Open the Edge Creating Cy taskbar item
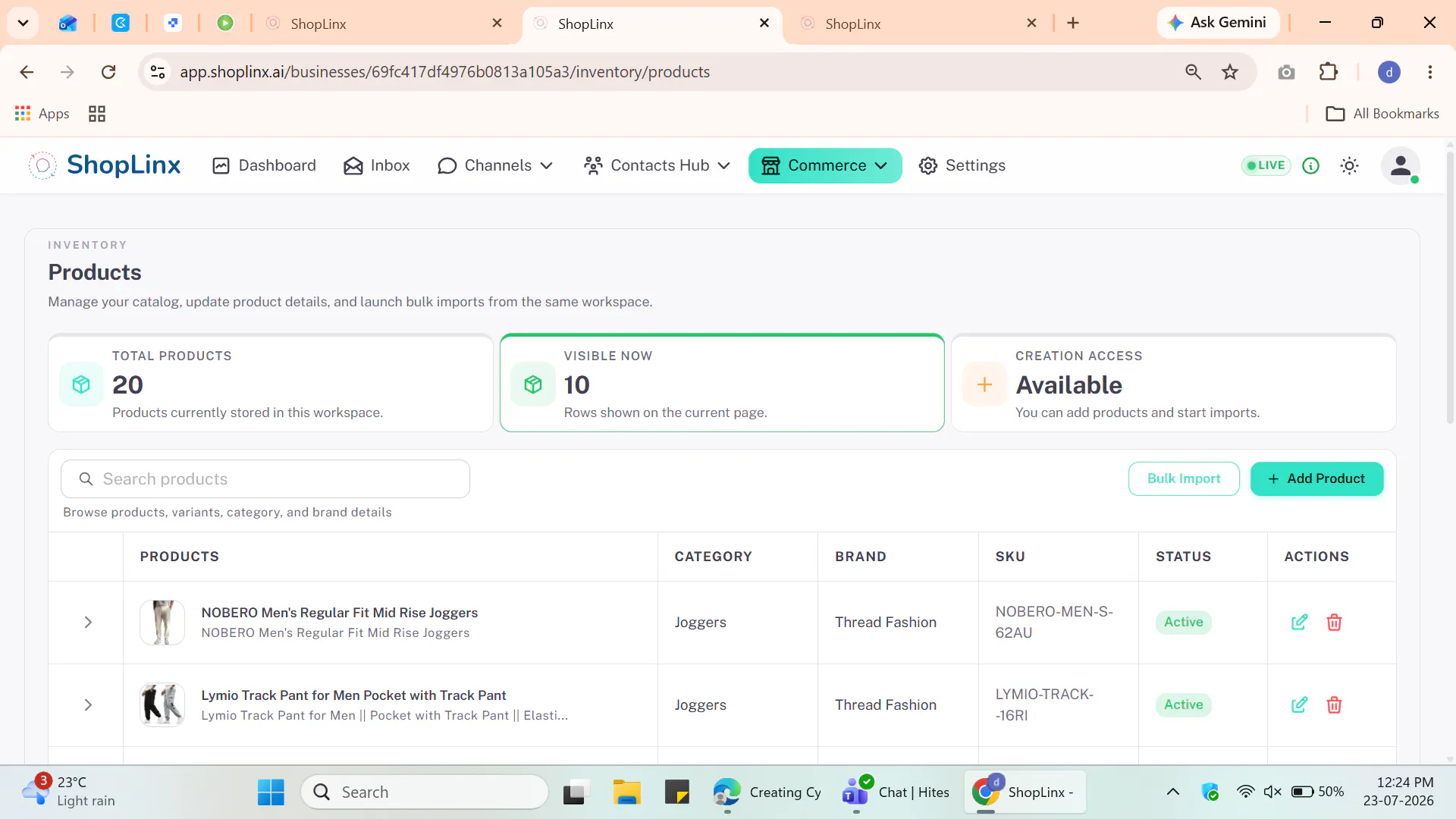Image resolution: width=1456 pixels, height=819 pixels. pos(767,792)
